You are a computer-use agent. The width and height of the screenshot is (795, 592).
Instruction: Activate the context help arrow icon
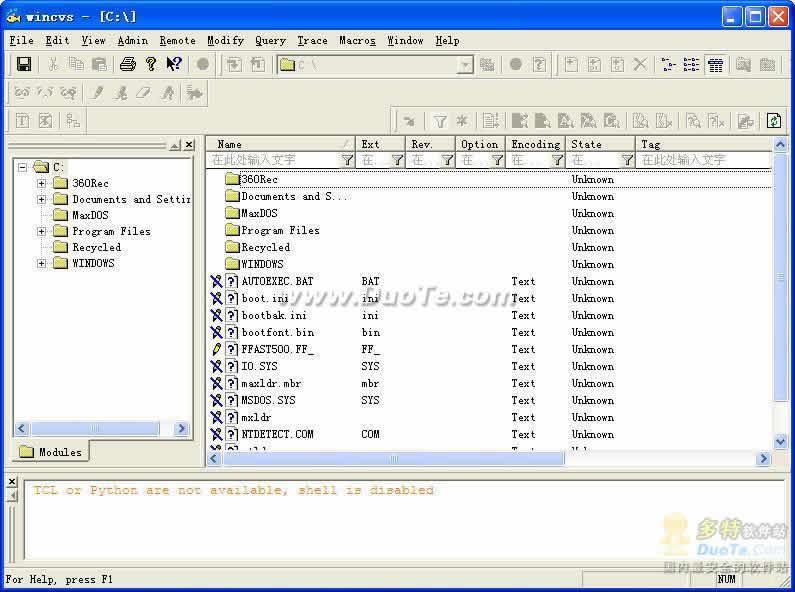click(174, 64)
